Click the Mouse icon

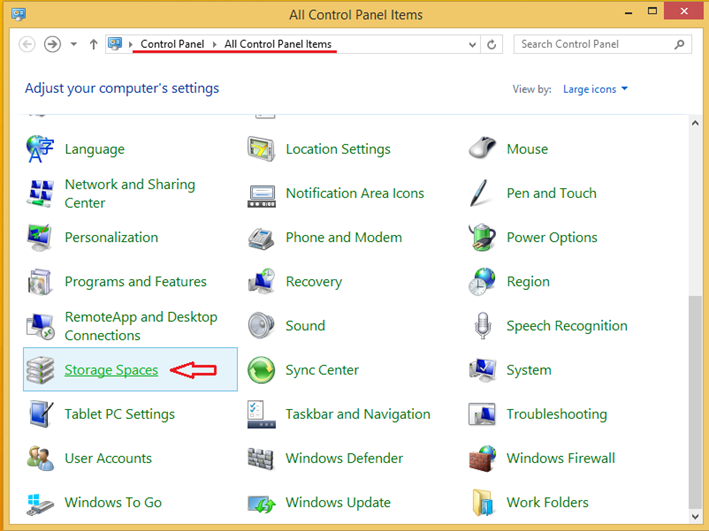tap(482, 149)
